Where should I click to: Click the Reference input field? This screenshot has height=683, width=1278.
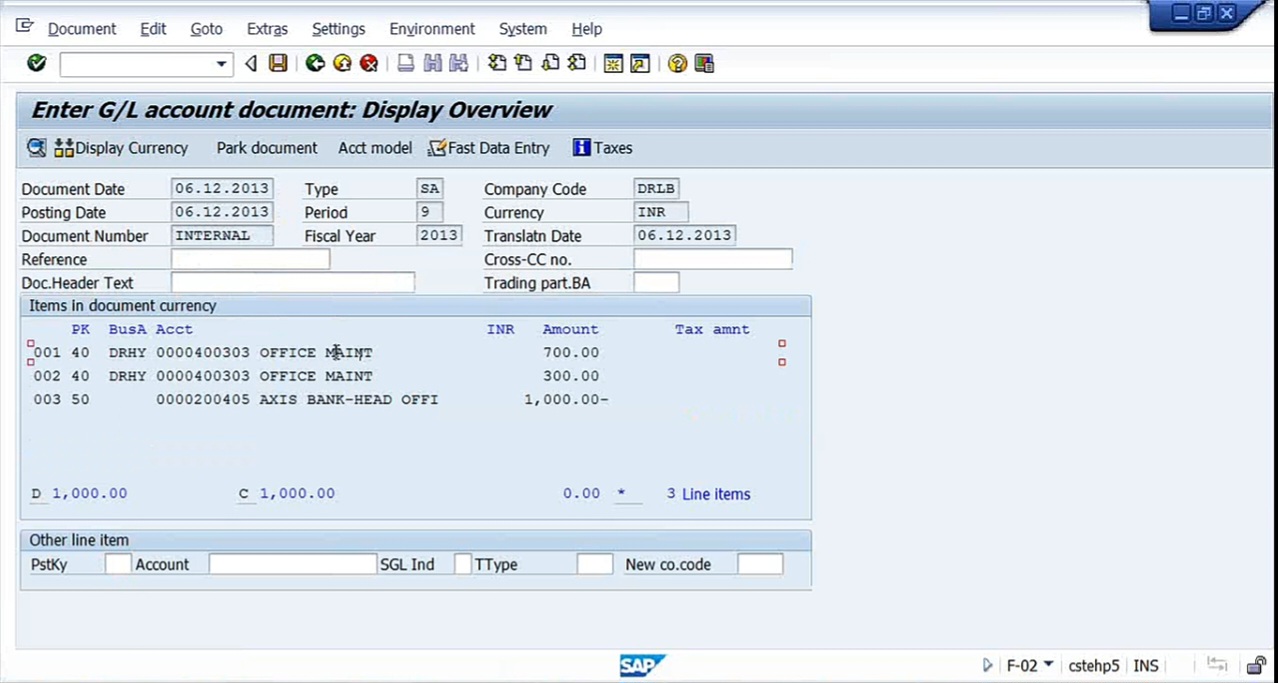click(x=250, y=259)
